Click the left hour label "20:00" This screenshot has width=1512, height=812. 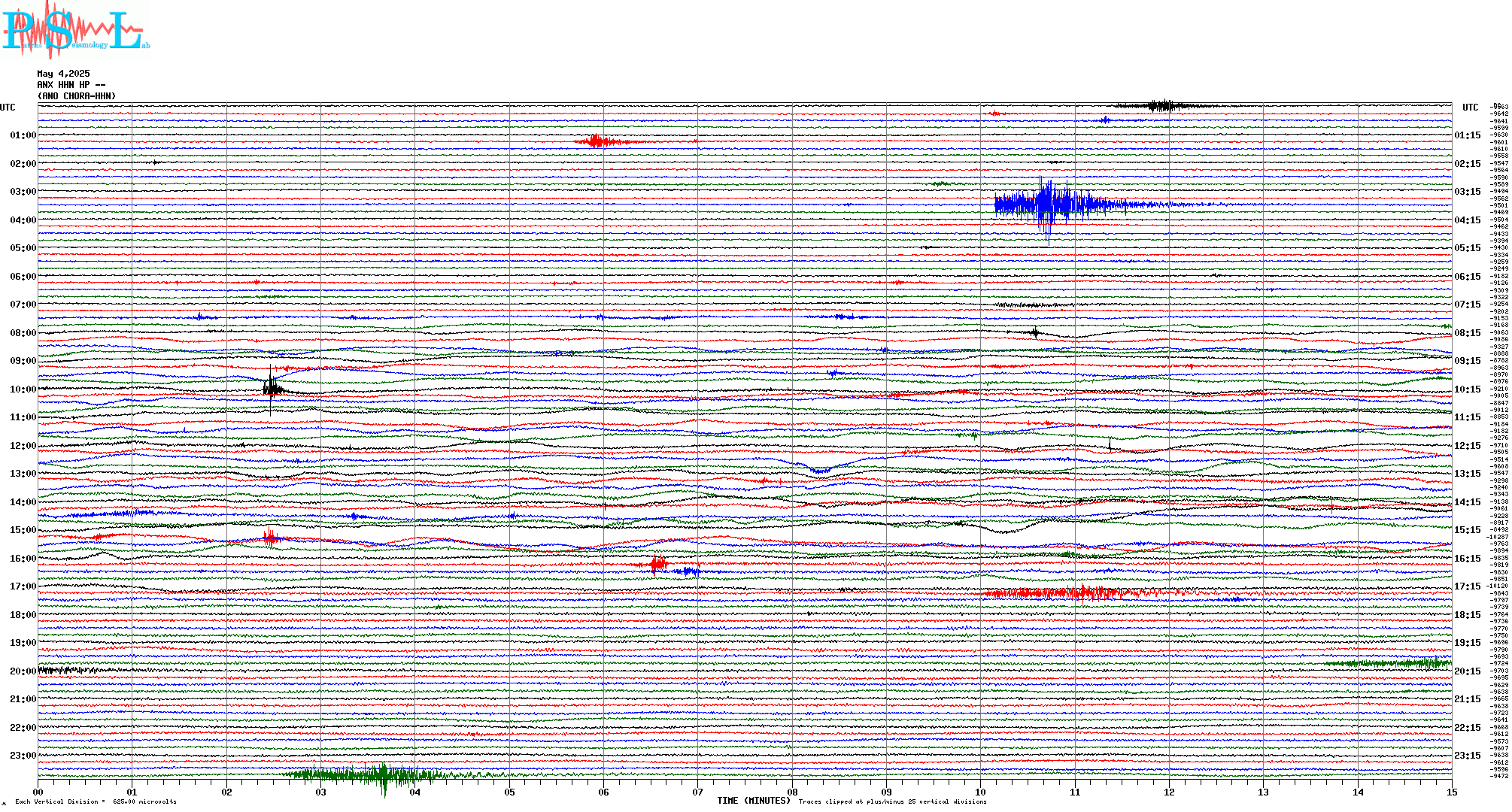click(x=23, y=671)
